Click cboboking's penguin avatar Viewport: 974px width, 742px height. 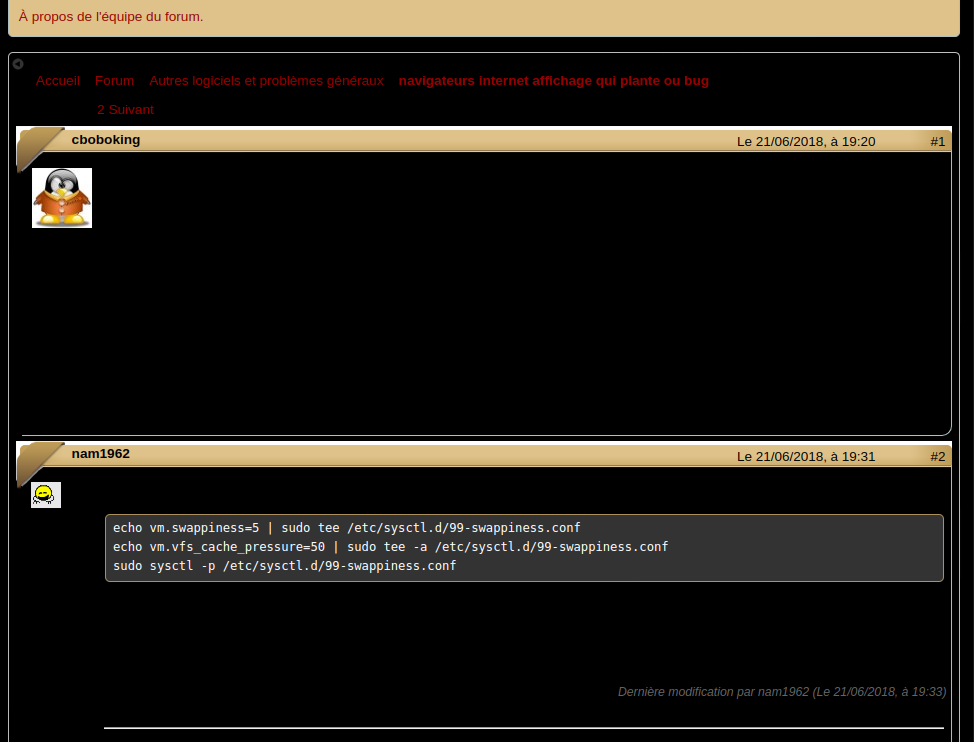pyautogui.click(x=62, y=198)
